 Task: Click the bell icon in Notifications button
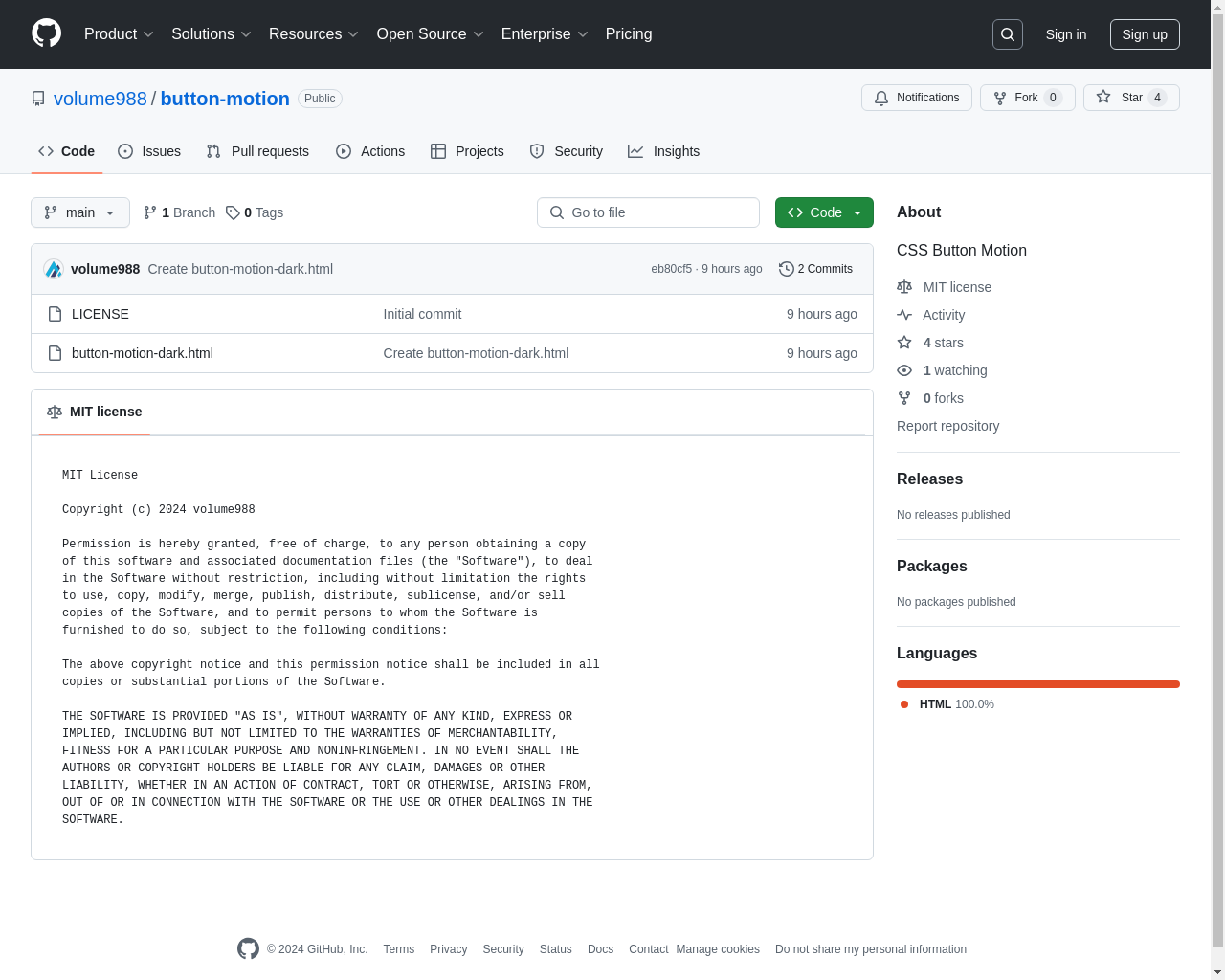tap(881, 98)
